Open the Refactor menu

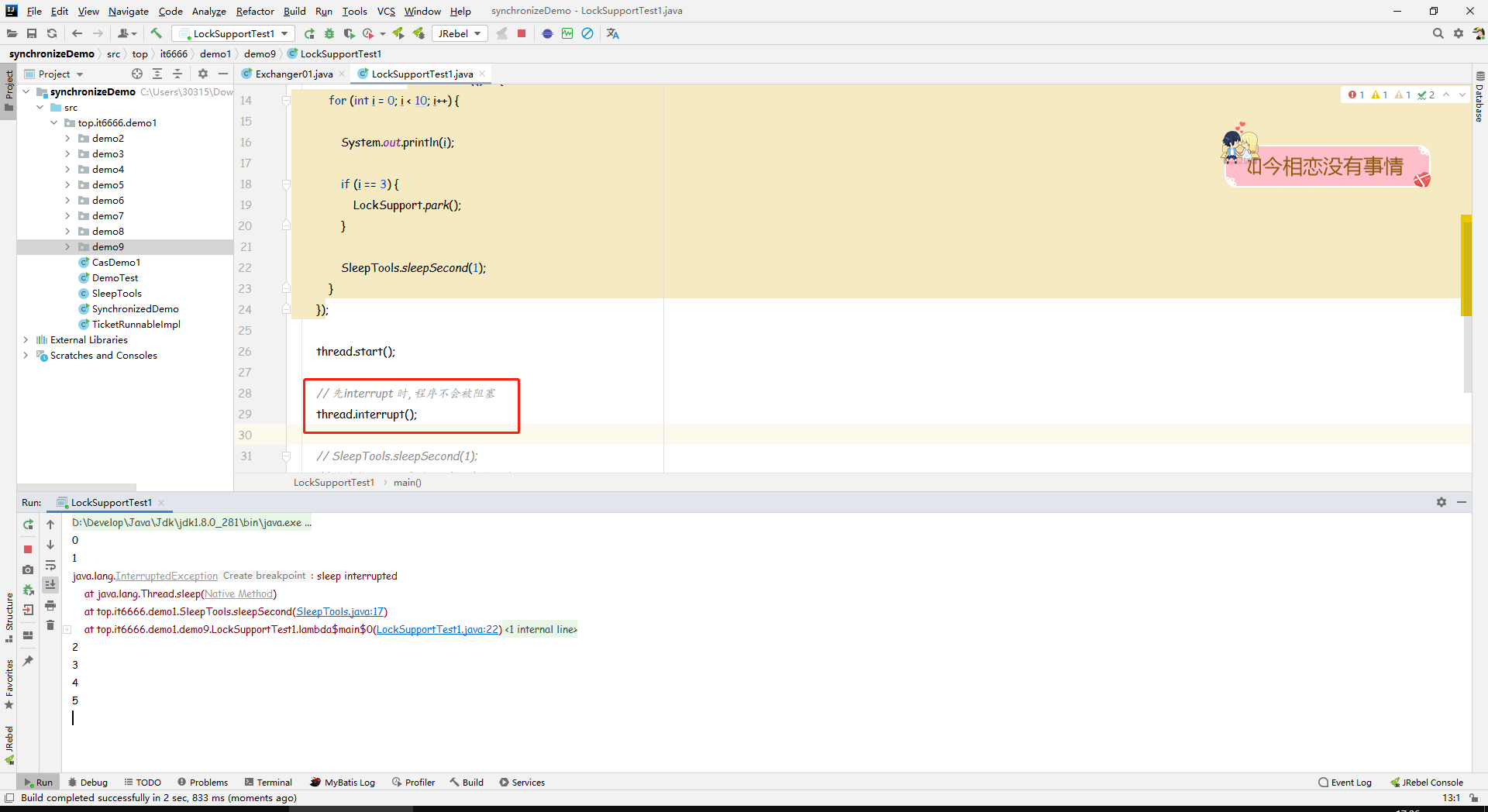tap(255, 11)
